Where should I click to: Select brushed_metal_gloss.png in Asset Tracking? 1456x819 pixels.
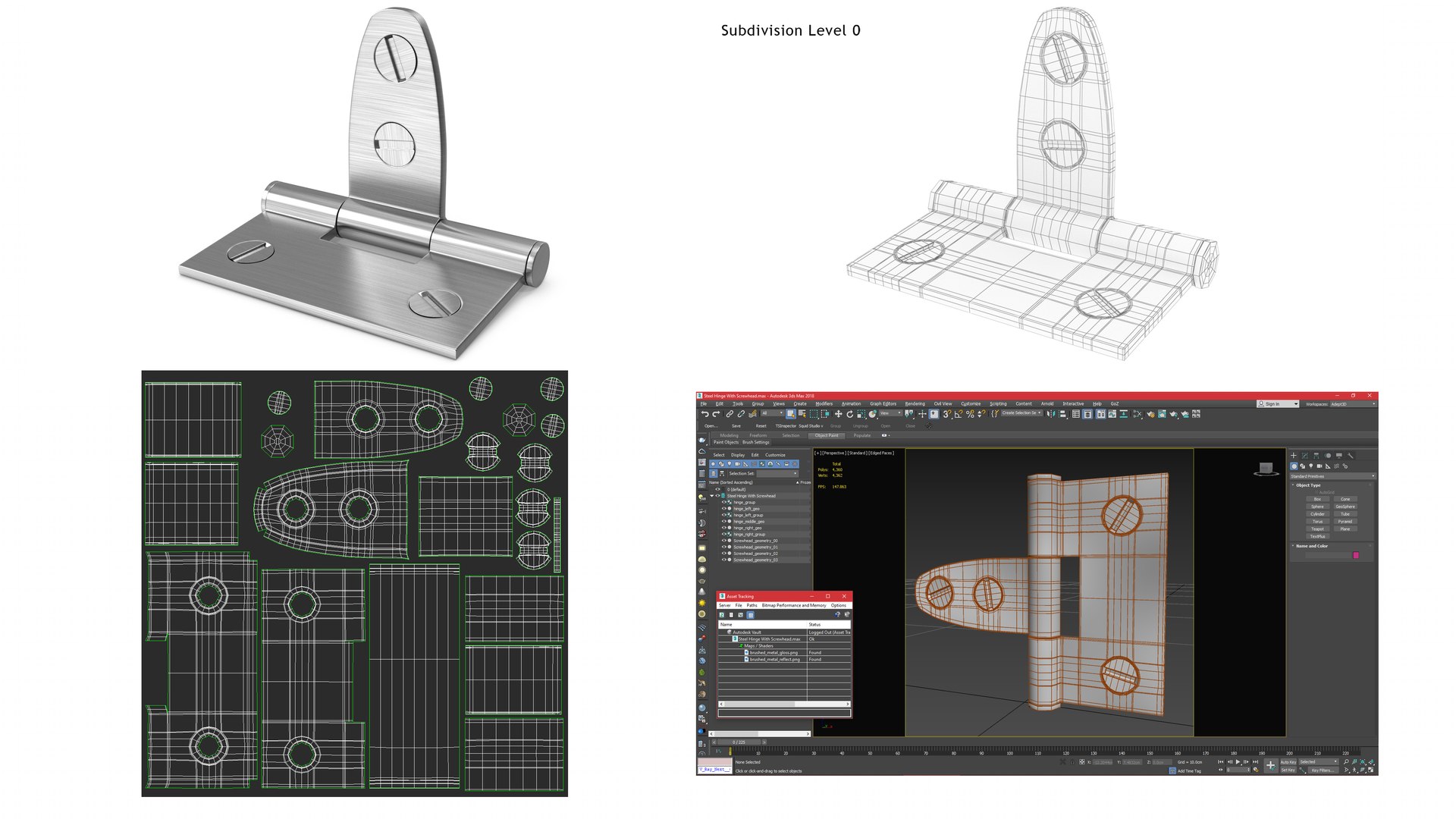773,652
